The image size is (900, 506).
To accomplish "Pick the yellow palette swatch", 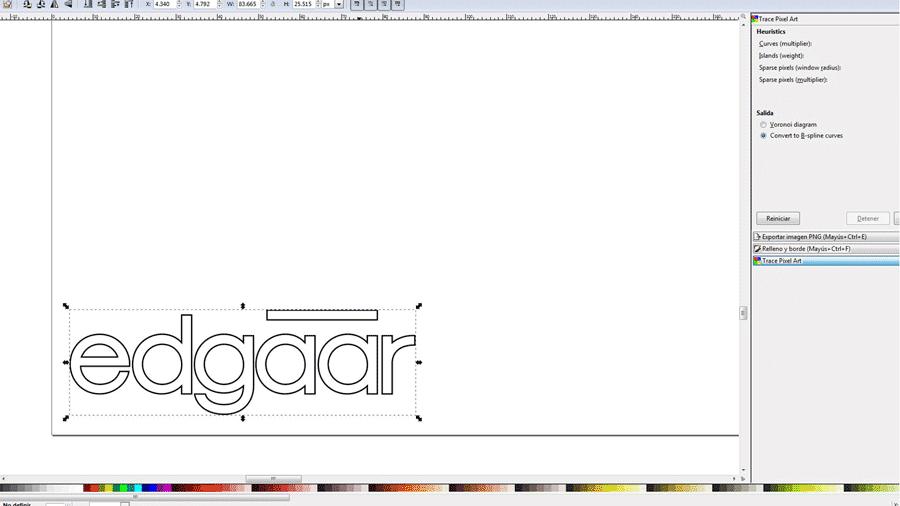I will point(108,488).
